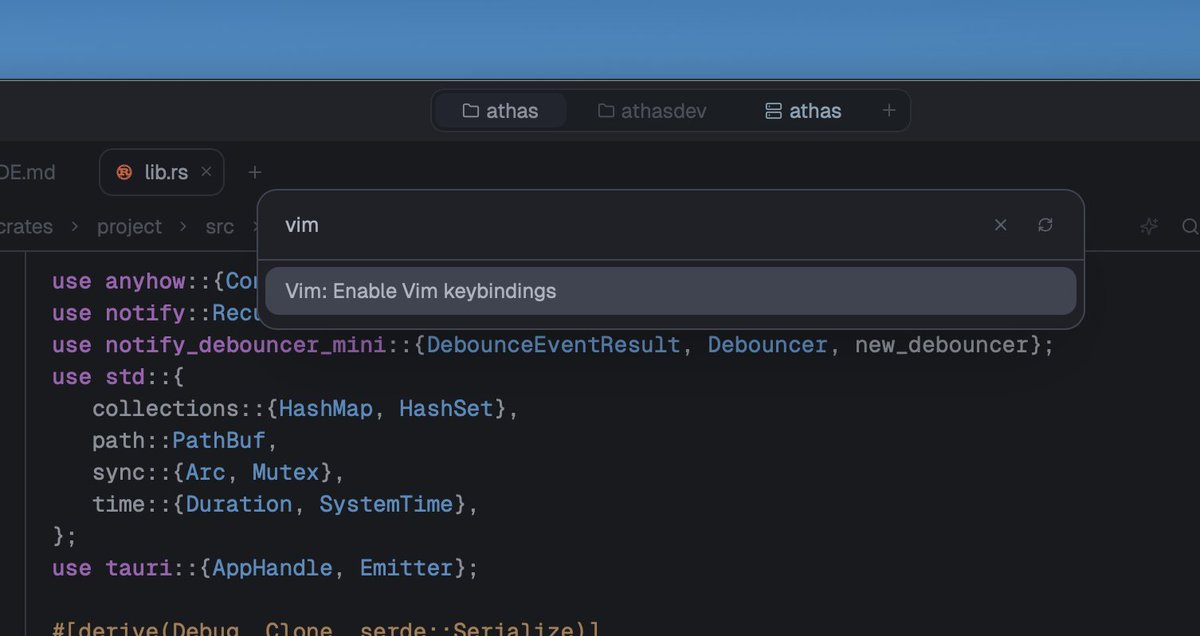This screenshot has height=636, width=1200.
Task: Clear the command palette with the X icon
Action: coord(1000,225)
